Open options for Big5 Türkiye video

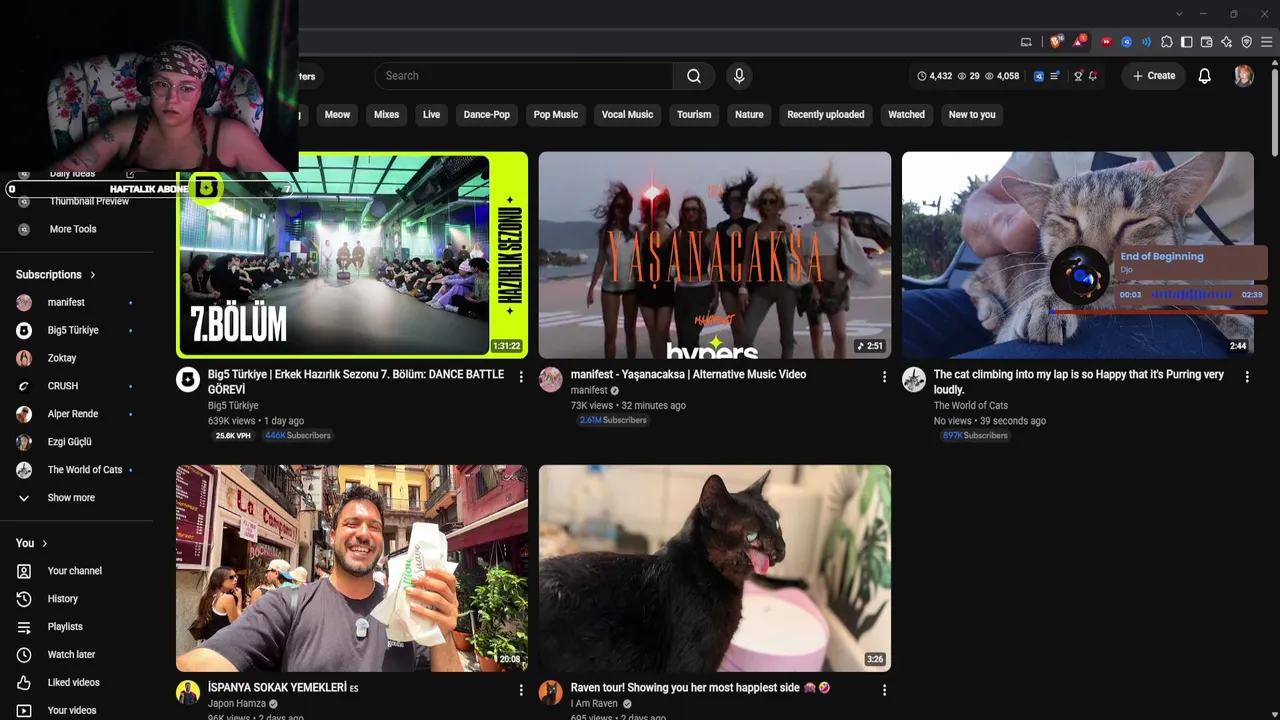tap(521, 377)
